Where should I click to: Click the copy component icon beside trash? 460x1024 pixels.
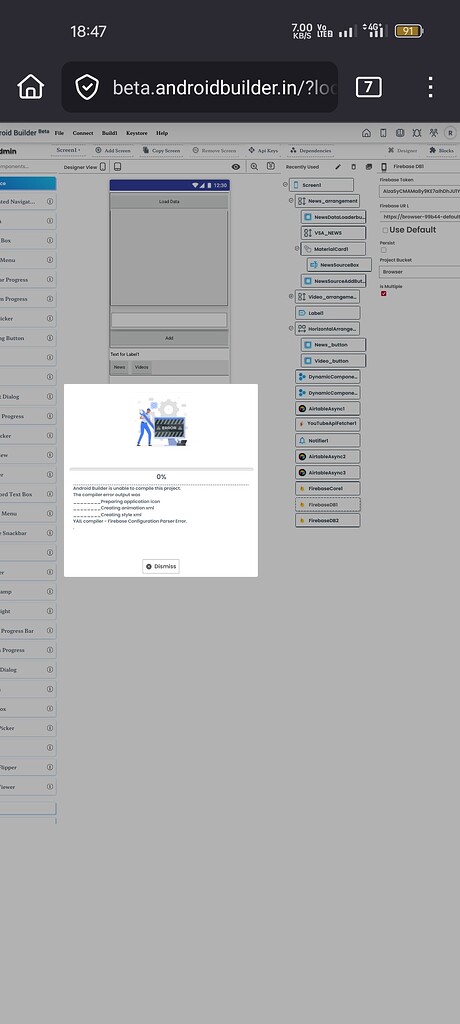coord(369,167)
